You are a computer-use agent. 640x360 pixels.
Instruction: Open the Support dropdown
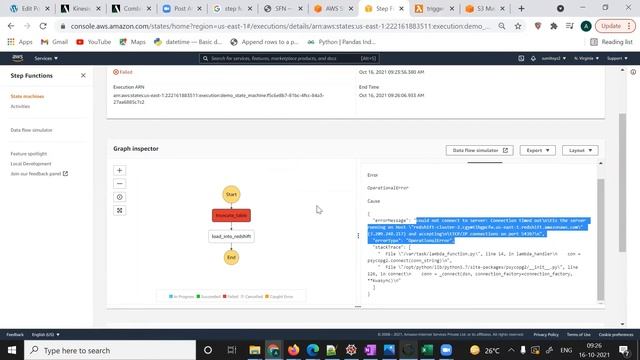point(617,58)
